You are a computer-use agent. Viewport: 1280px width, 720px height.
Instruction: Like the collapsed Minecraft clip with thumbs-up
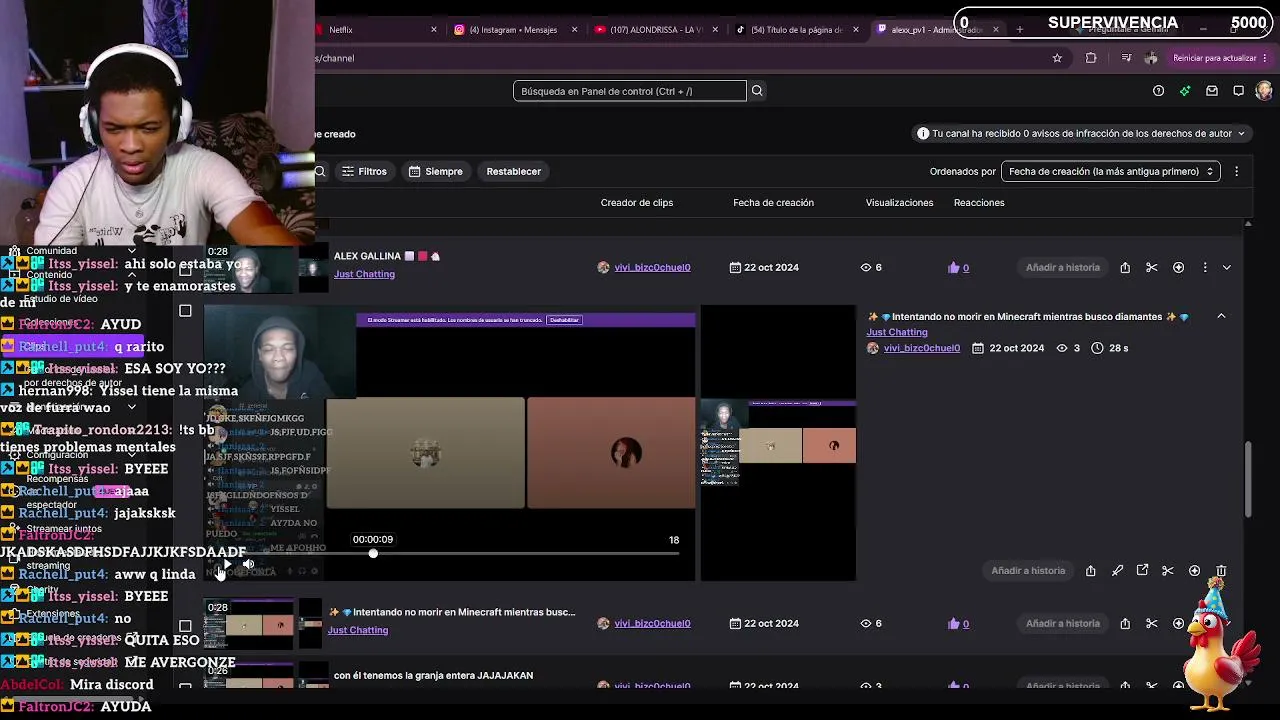954,624
